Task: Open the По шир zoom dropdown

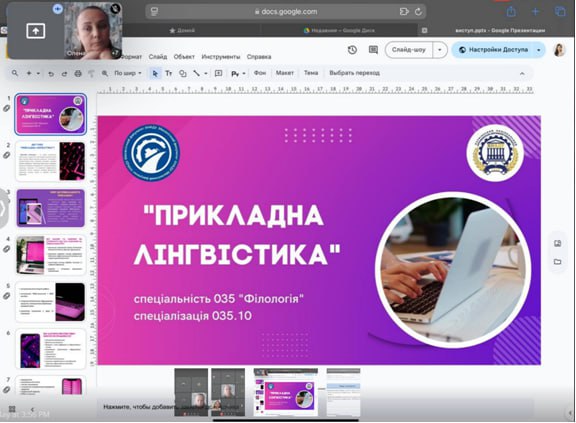Action: tap(127, 73)
